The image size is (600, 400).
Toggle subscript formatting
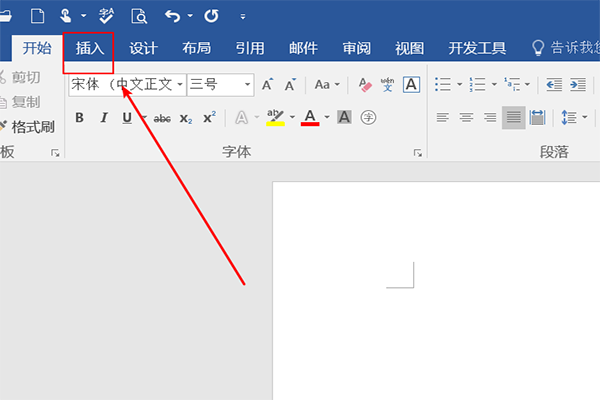[x=186, y=119]
